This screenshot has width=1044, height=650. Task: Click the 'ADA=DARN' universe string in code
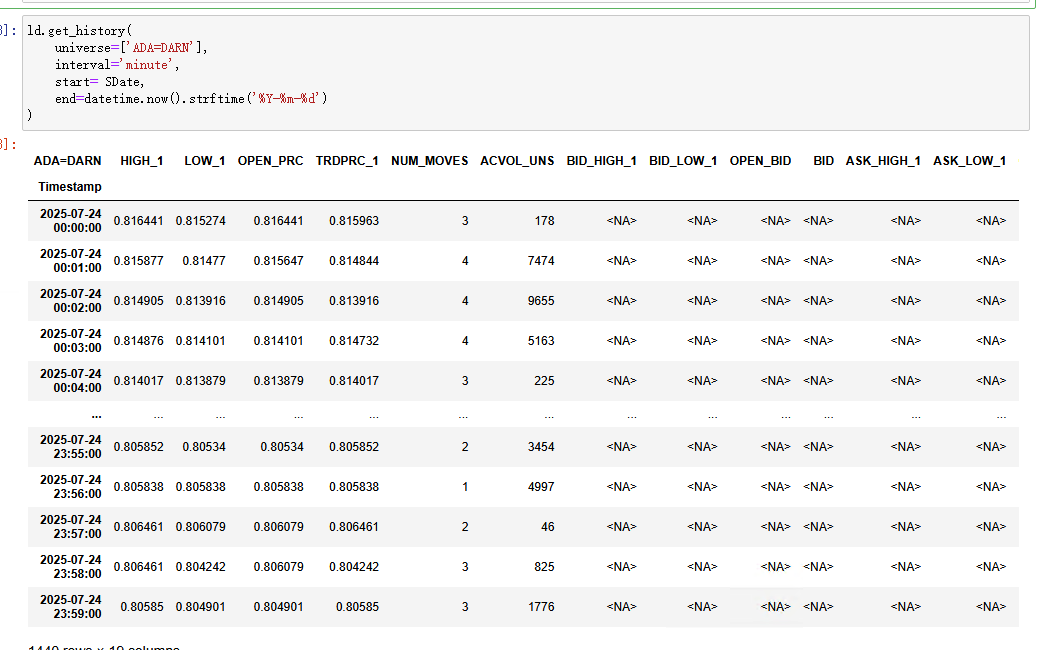click(160, 48)
